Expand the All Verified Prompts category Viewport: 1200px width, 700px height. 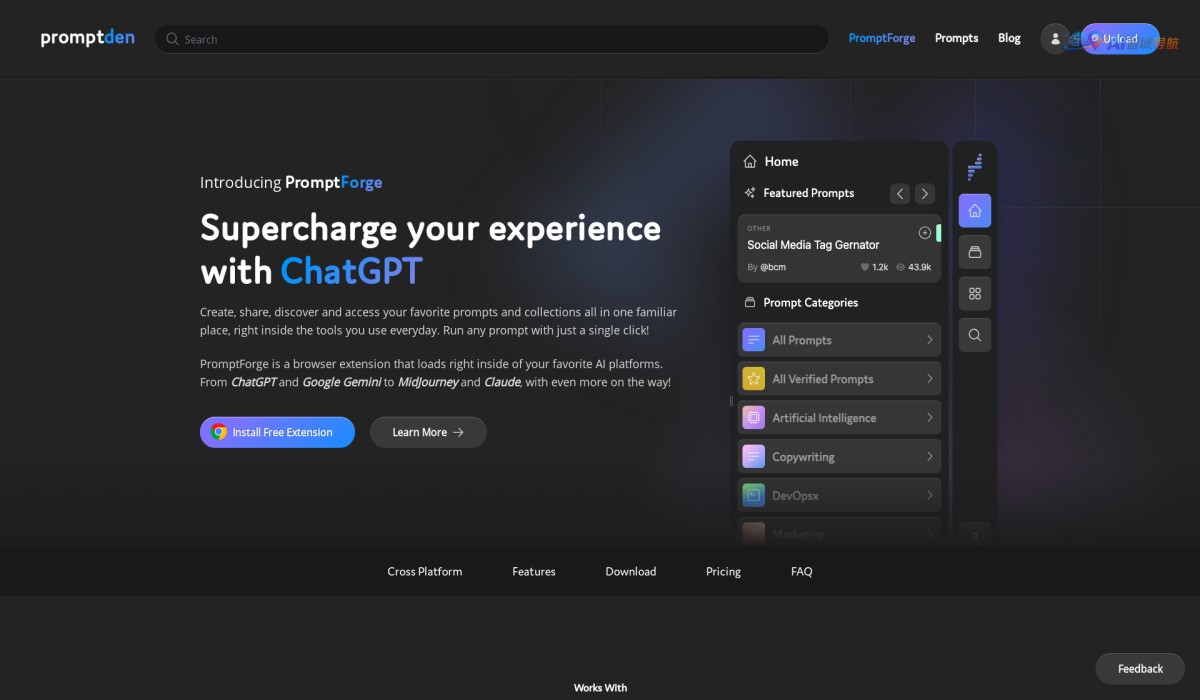coord(929,379)
